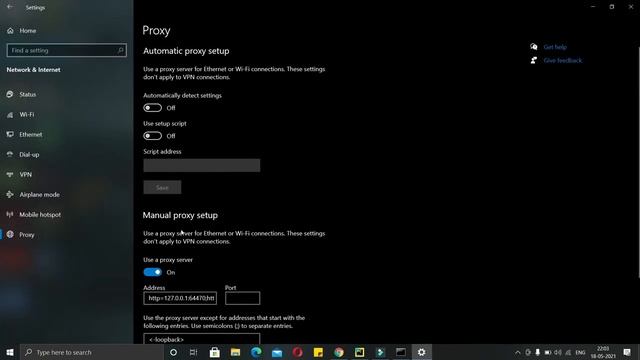Click the Get help chat icon

[x=533, y=47]
